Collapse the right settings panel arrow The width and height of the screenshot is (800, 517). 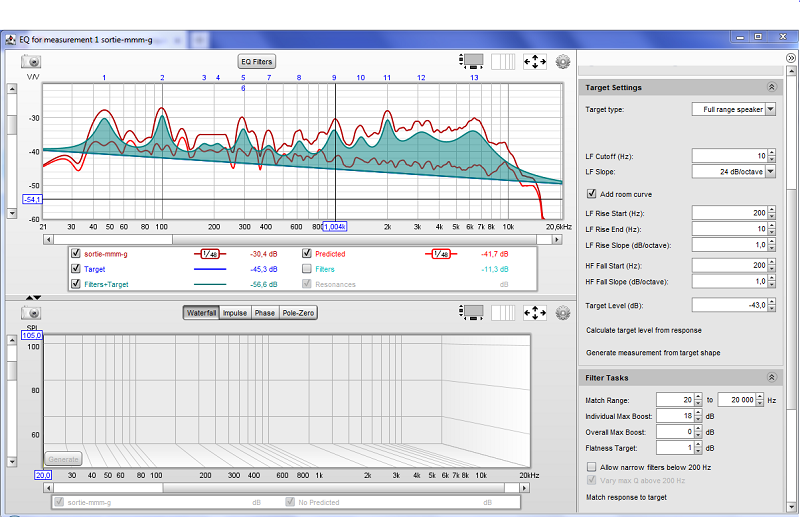(790, 58)
